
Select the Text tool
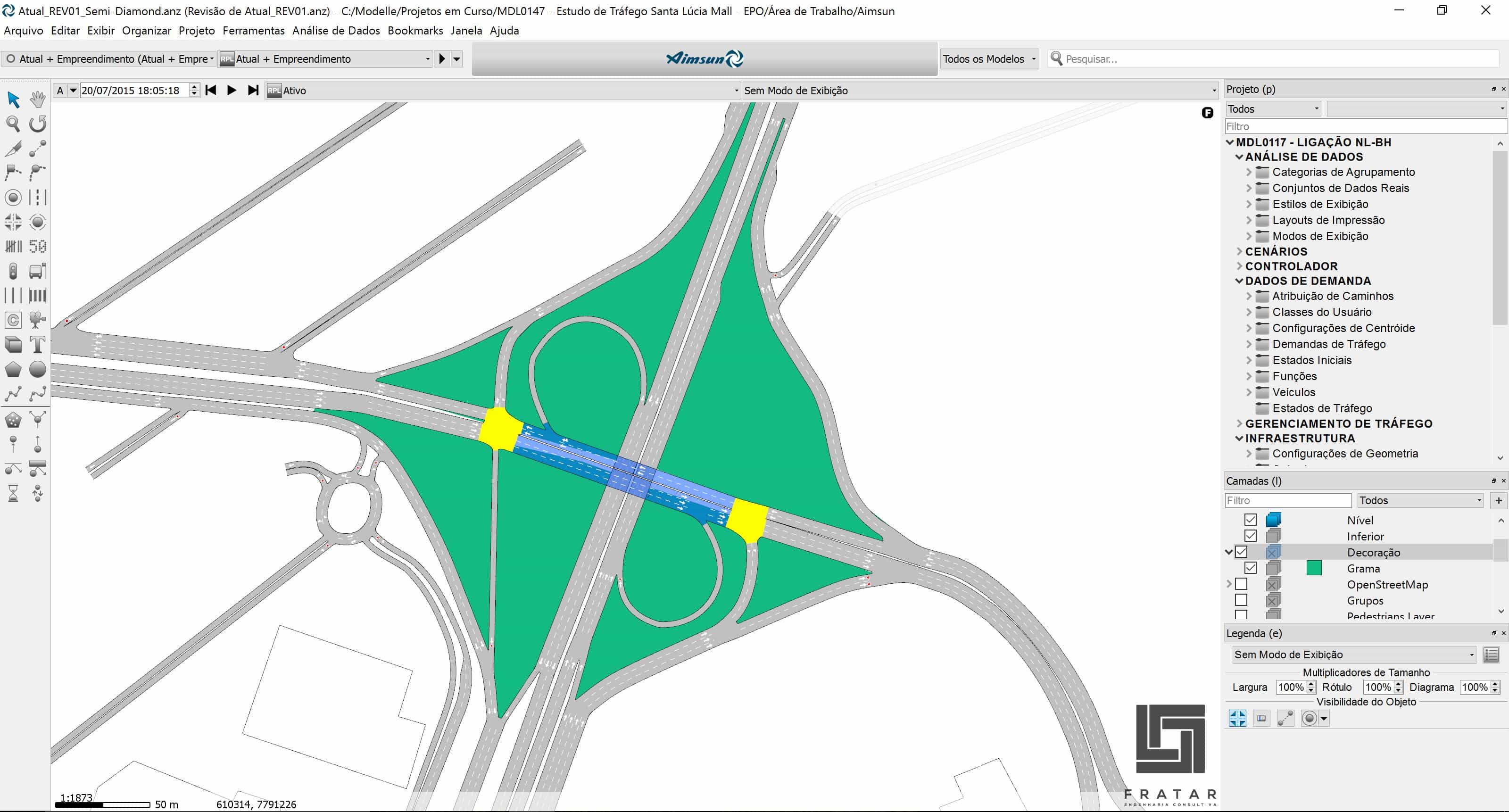[x=38, y=345]
